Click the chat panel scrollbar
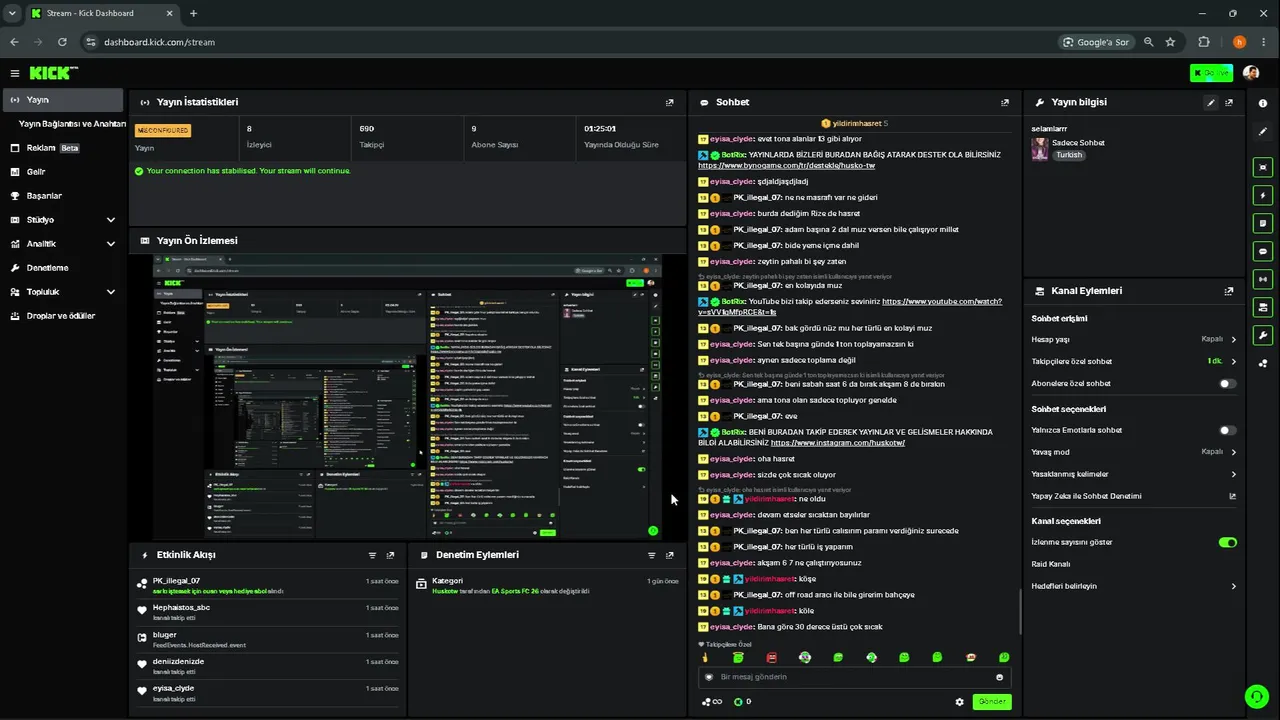 [1020, 612]
